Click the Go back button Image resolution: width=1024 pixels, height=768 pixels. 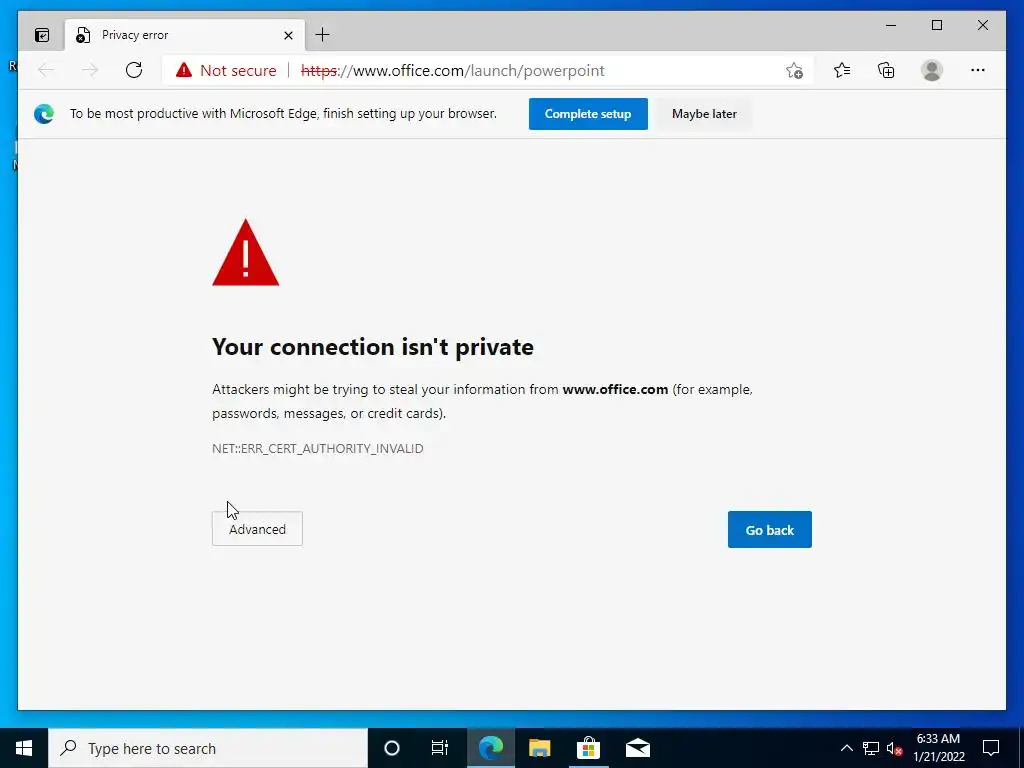tap(769, 530)
